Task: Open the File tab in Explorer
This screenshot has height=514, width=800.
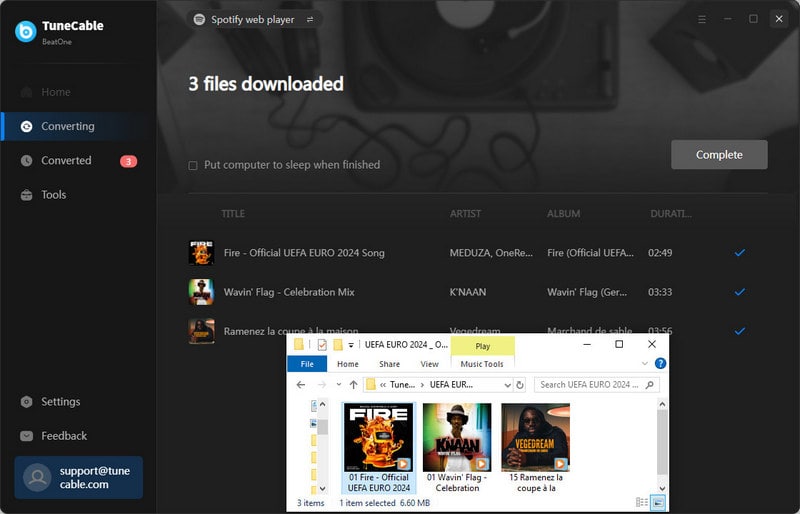Action: [307, 364]
